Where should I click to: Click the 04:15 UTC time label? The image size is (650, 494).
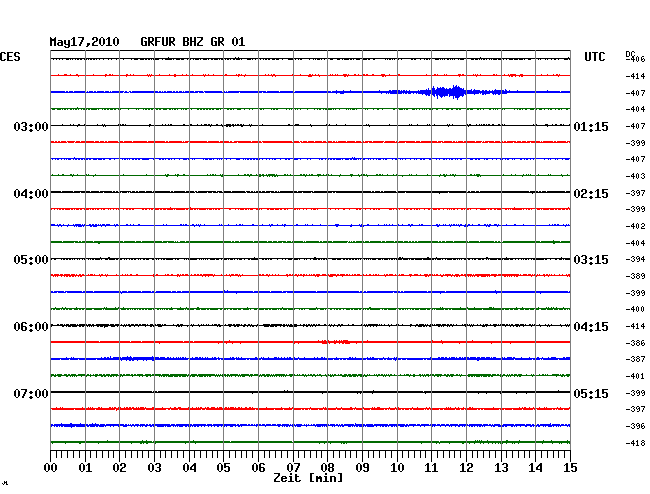[591, 327]
